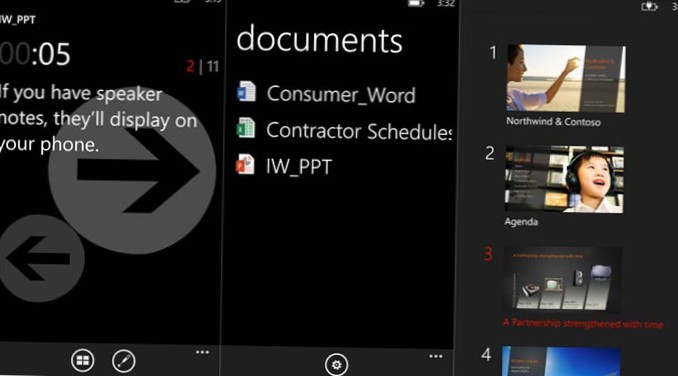
Task: Click PowerPoint file icon beside IW_PPT
Action: pyautogui.click(x=245, y=164)
